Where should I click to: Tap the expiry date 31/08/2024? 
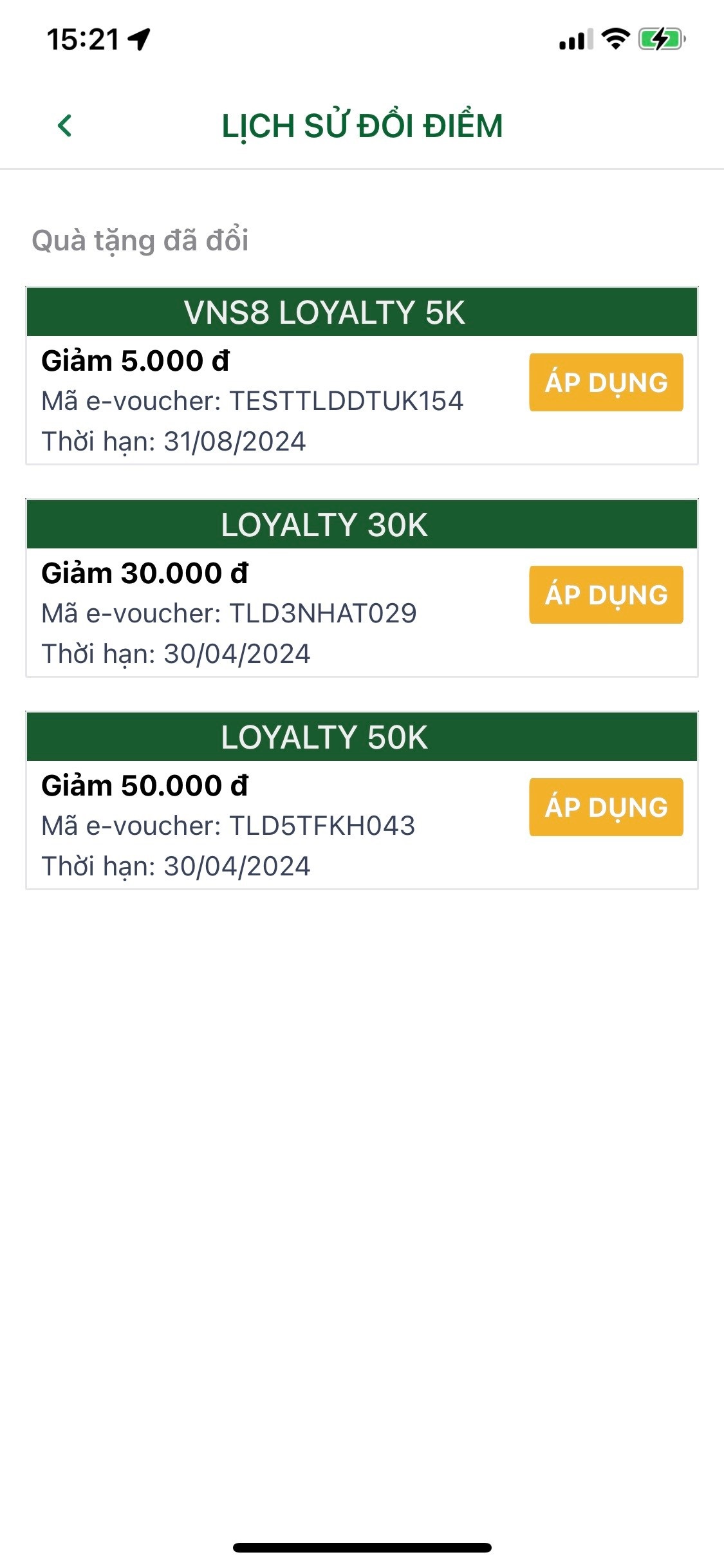pos(235,442)
